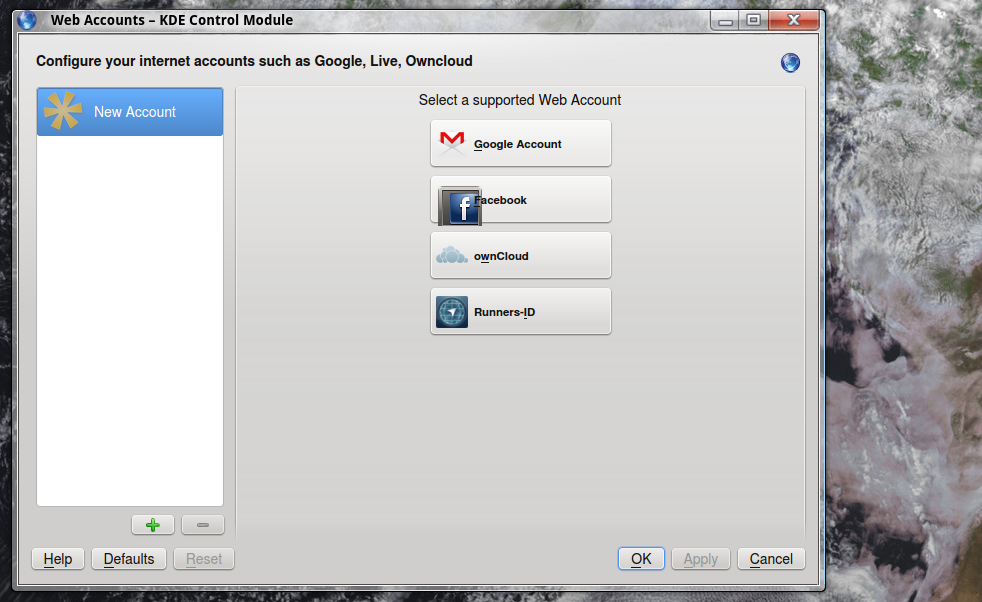Screen dimensions: 982x602
Task: Open window menu via title bar globe icon
Action: point(27,20)
